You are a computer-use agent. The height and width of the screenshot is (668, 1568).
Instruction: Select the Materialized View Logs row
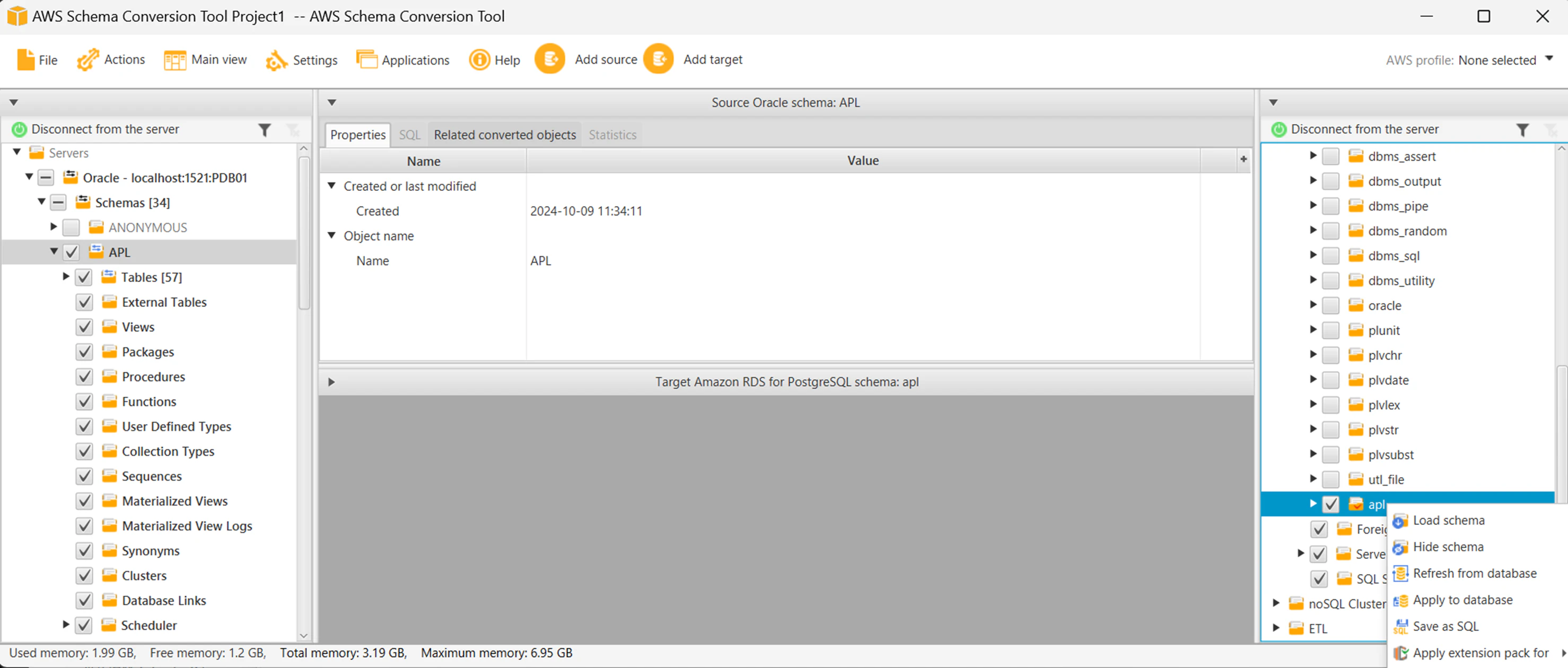[187, 526]
